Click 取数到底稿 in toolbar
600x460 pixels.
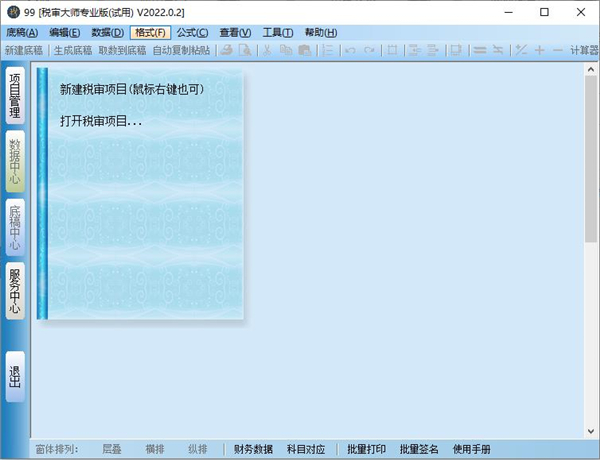[122, 50]
